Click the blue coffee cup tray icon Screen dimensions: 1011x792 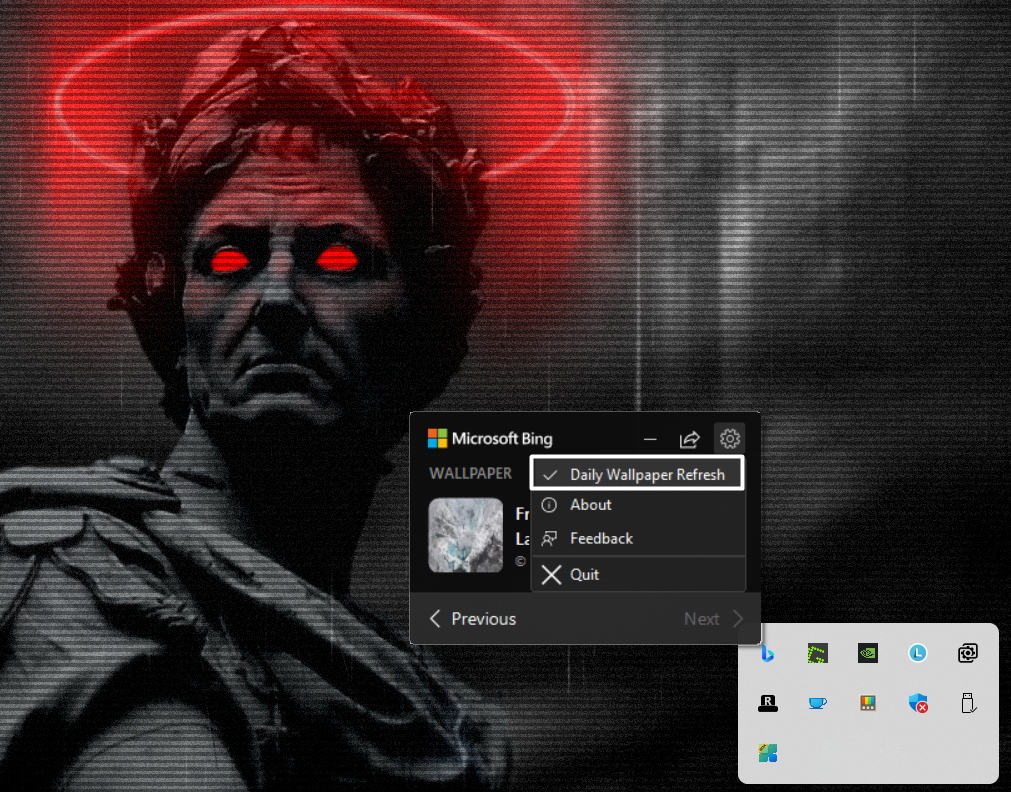[817, 703]
